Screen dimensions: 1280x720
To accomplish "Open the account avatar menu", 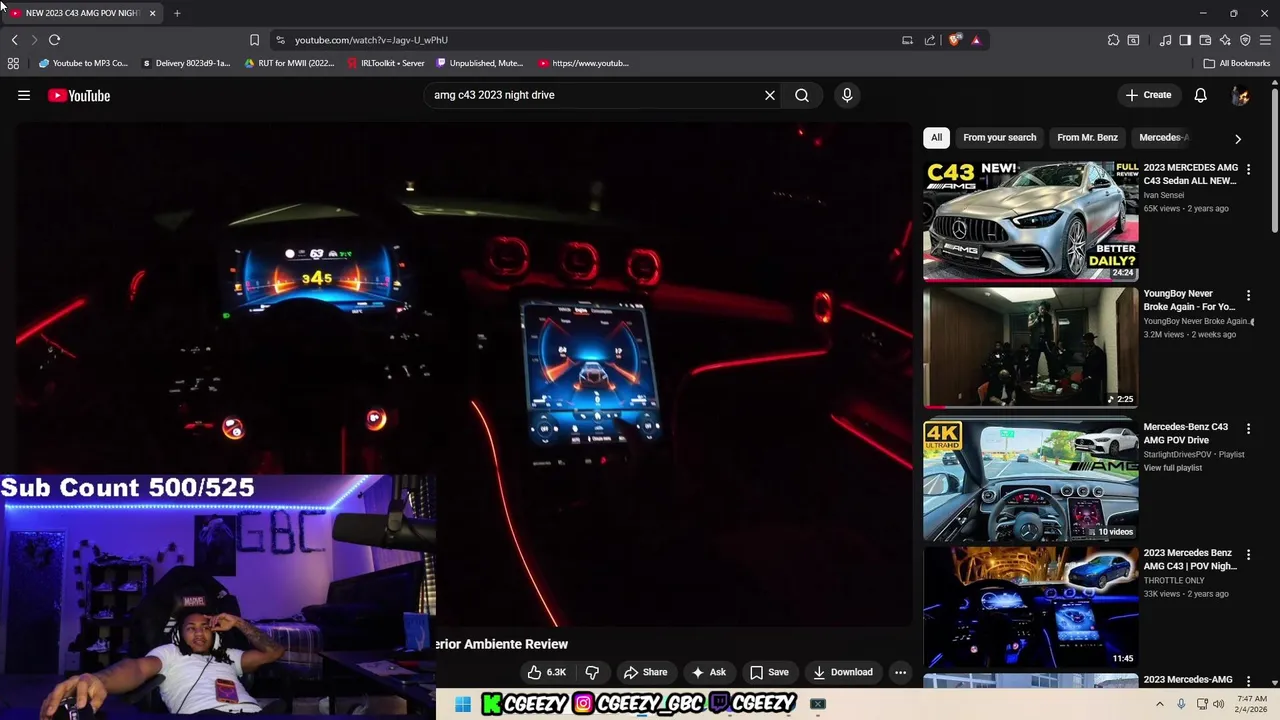I will [x=1240, y=95].
